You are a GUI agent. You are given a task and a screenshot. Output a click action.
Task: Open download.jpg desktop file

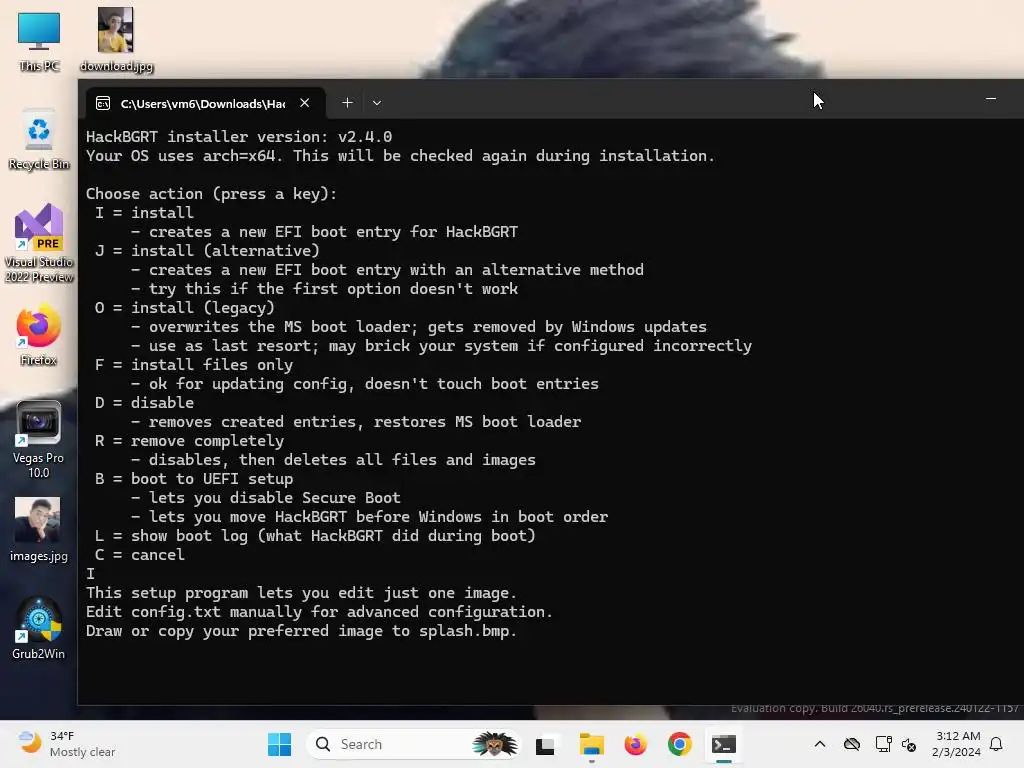[x=116, y=40]
